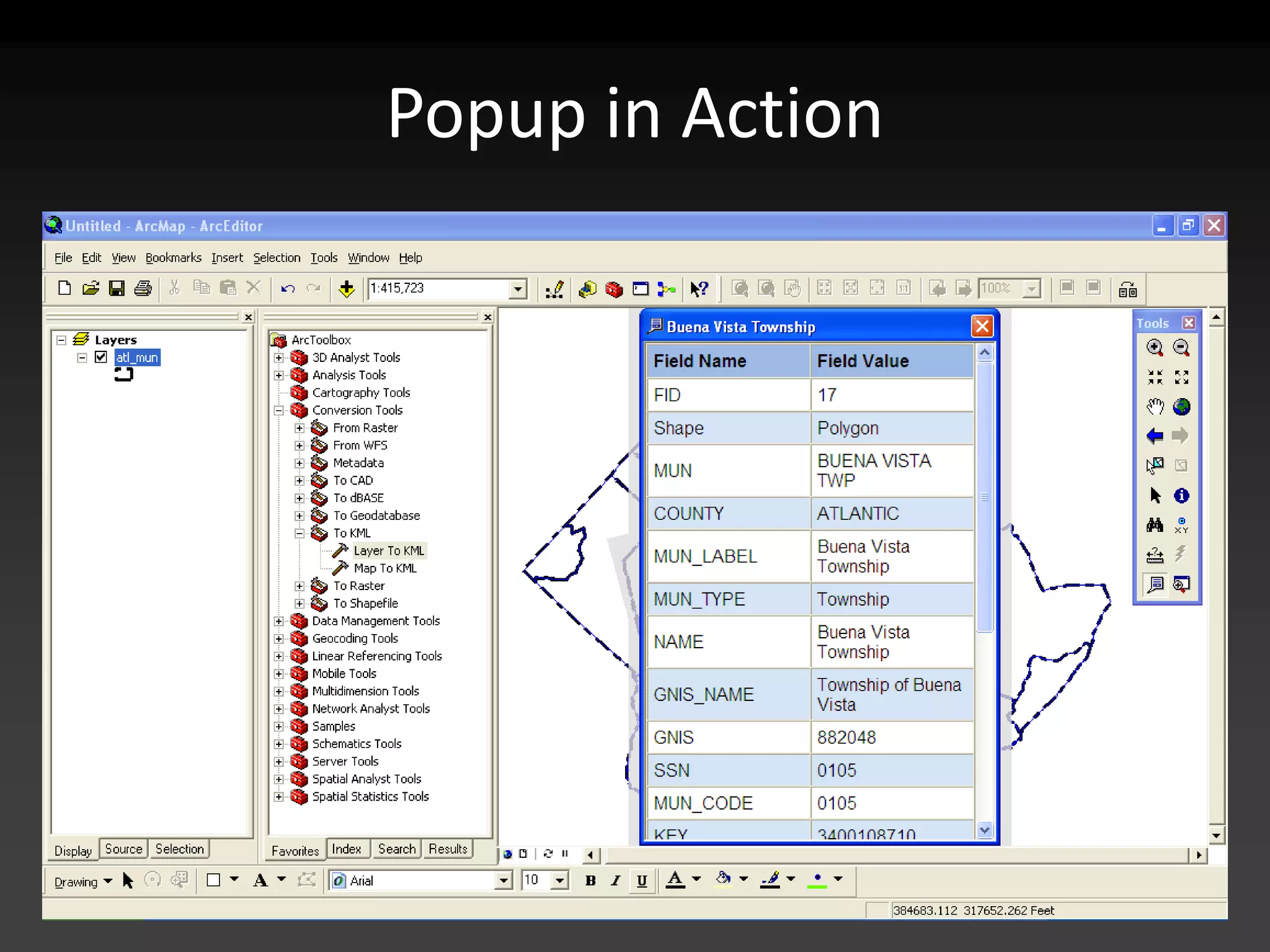Select the Select Features tool
The height and width of the screenshot is (952, 1270).
tap(1155, 465)
